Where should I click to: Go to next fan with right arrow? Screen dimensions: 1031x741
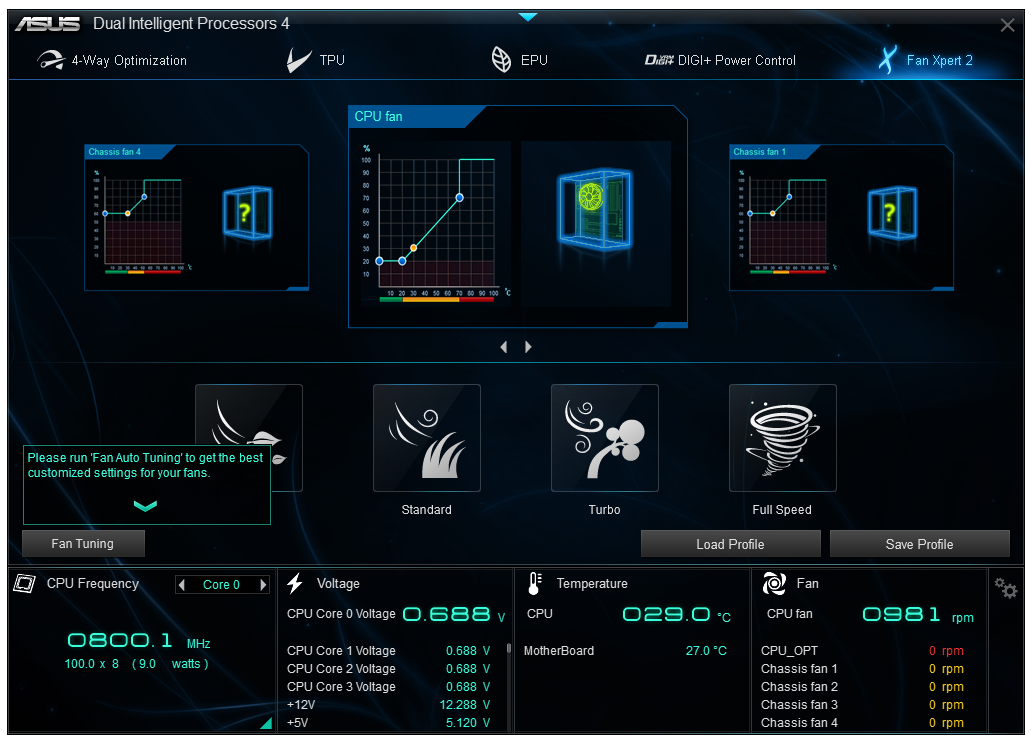point(528,347)
